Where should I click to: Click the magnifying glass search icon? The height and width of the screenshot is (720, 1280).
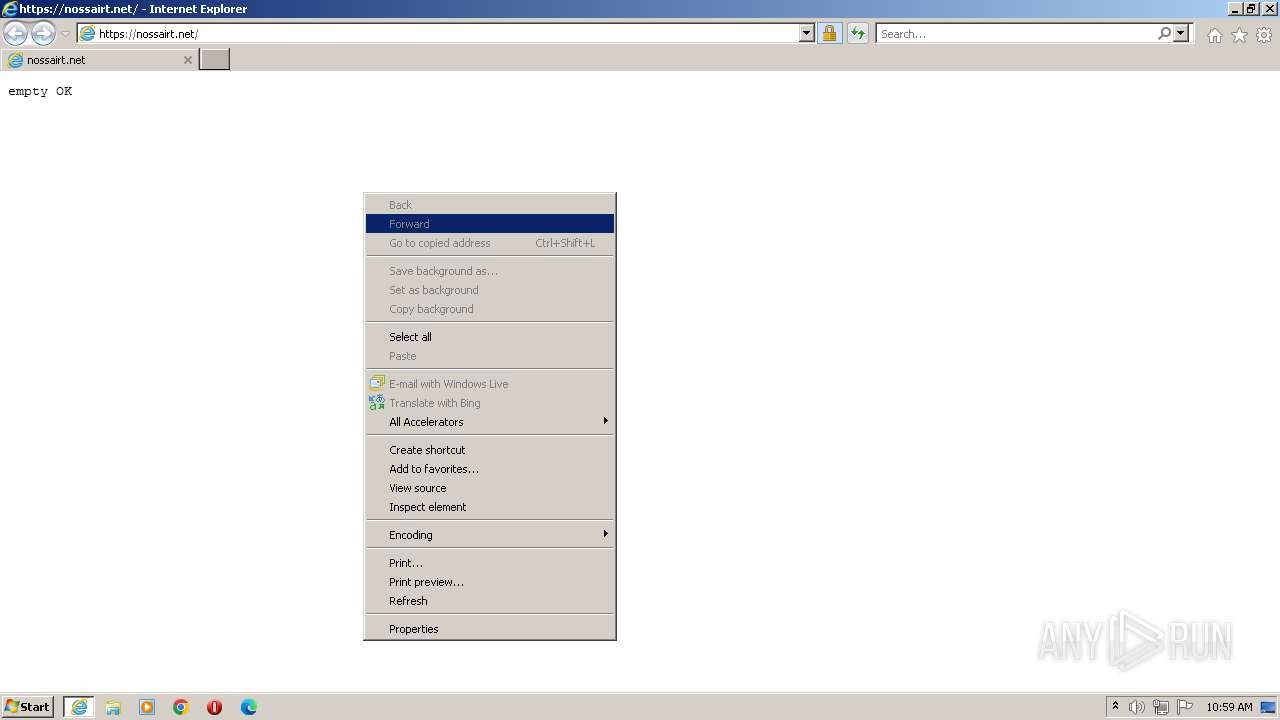click(1164, 34)
